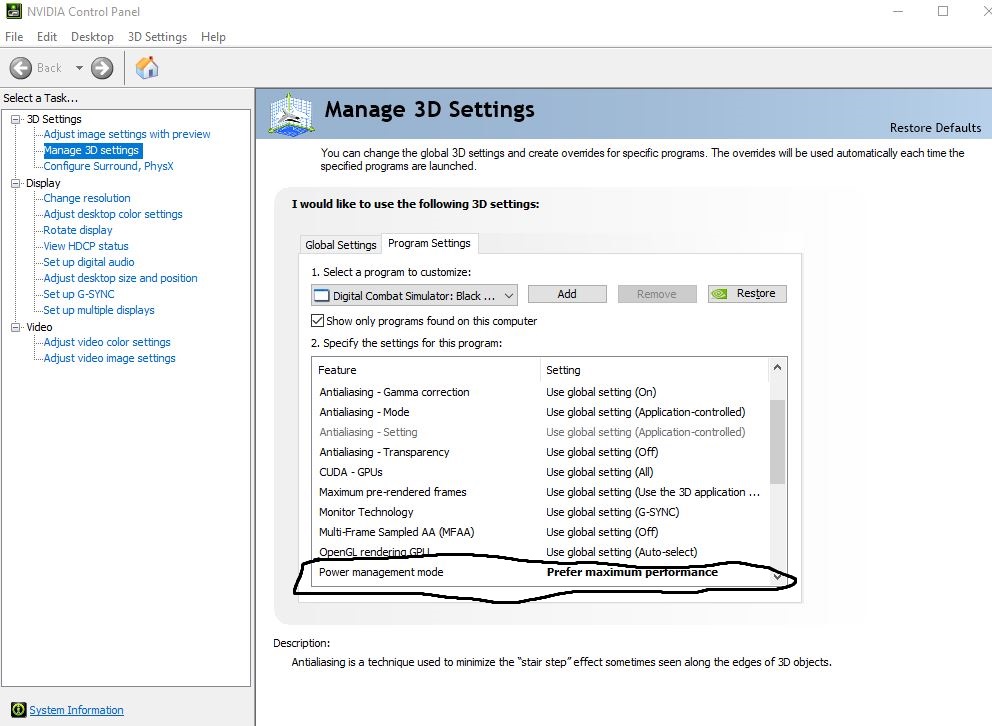Open Configure Surround, PhysX

pos(108,166)
